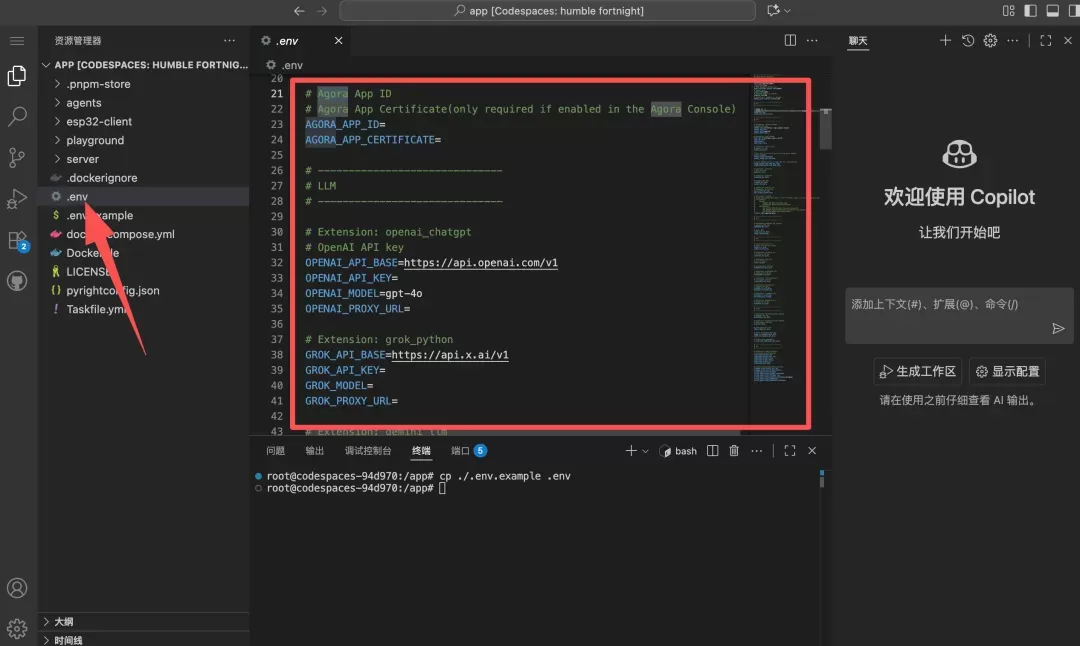The image size is (1080, 646).
Task: Start a new chat with plus icon
Action: coord(945,41)
